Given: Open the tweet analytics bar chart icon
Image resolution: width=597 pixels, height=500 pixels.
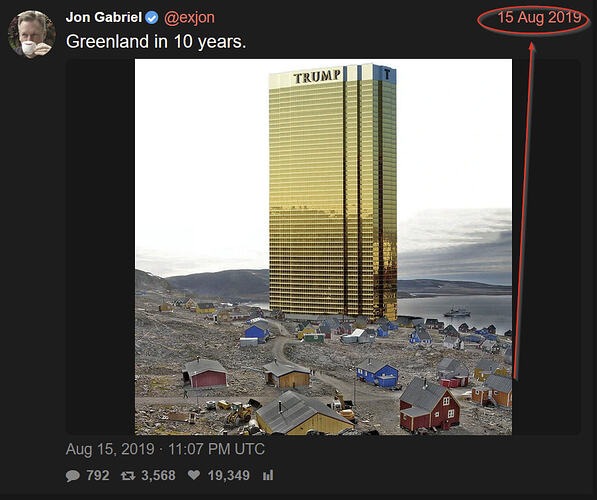Looking at the screenshot, I should pos(268,475).
